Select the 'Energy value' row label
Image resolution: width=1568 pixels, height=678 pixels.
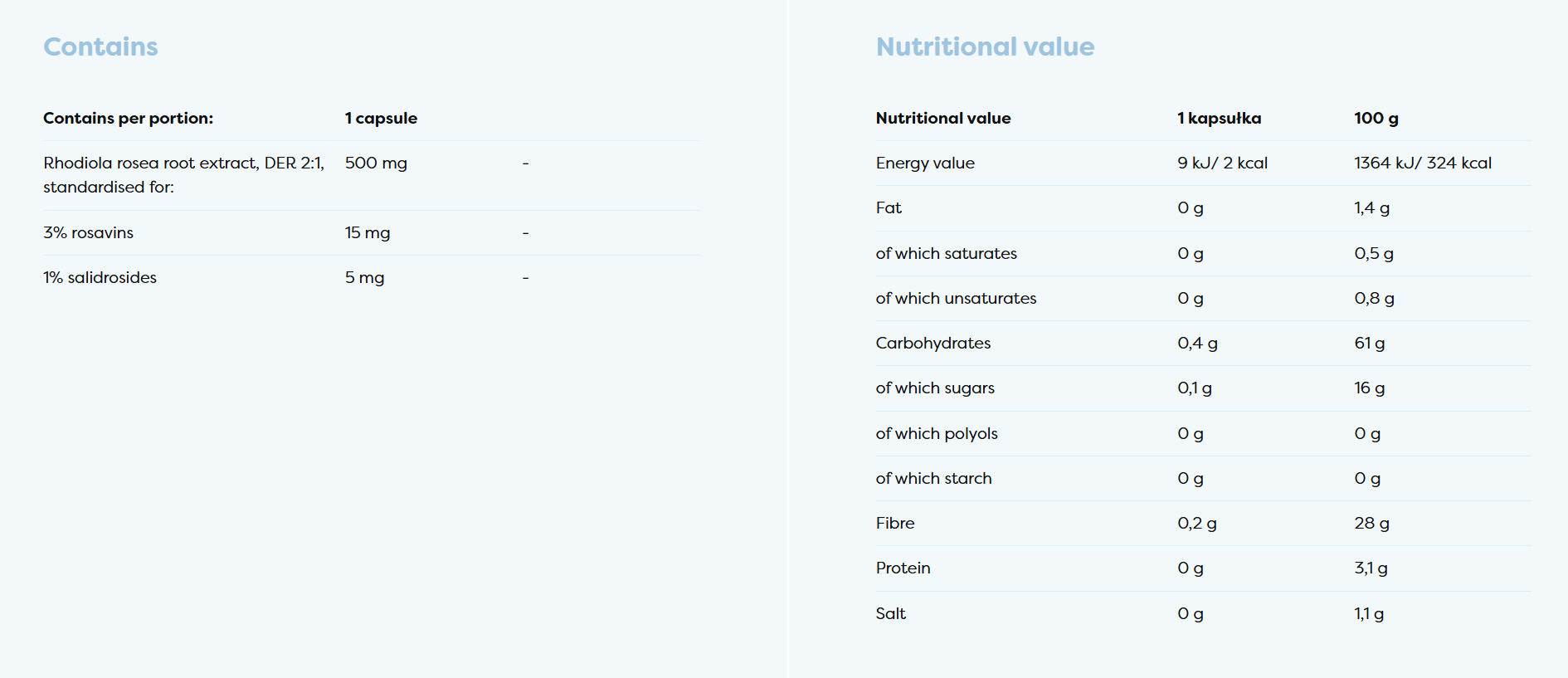[x=925, y=163]
